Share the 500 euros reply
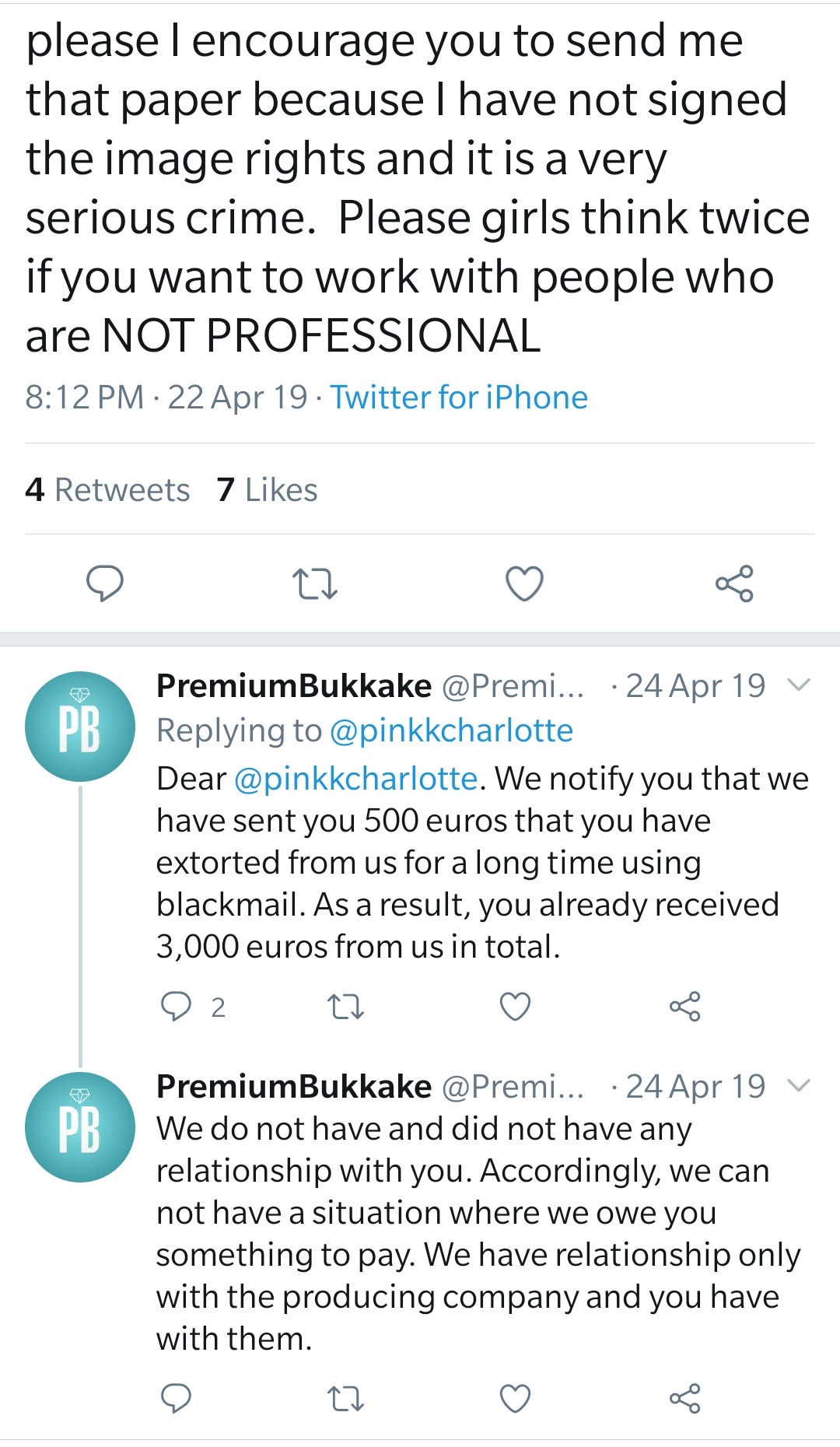This screenshot has width=840, height=1447. [x=684, y=1007]
